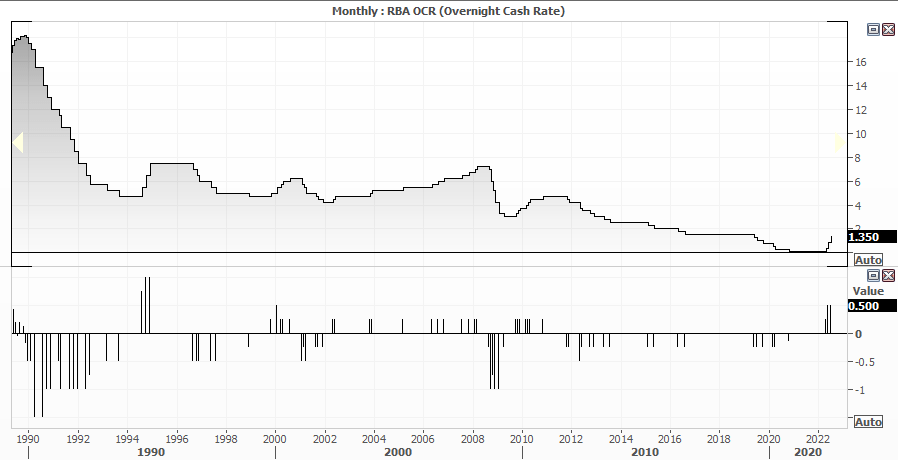This screenshot has width=898, height=460.
Task: Click the 0.500 current value label
Action: tap(872, 306)
